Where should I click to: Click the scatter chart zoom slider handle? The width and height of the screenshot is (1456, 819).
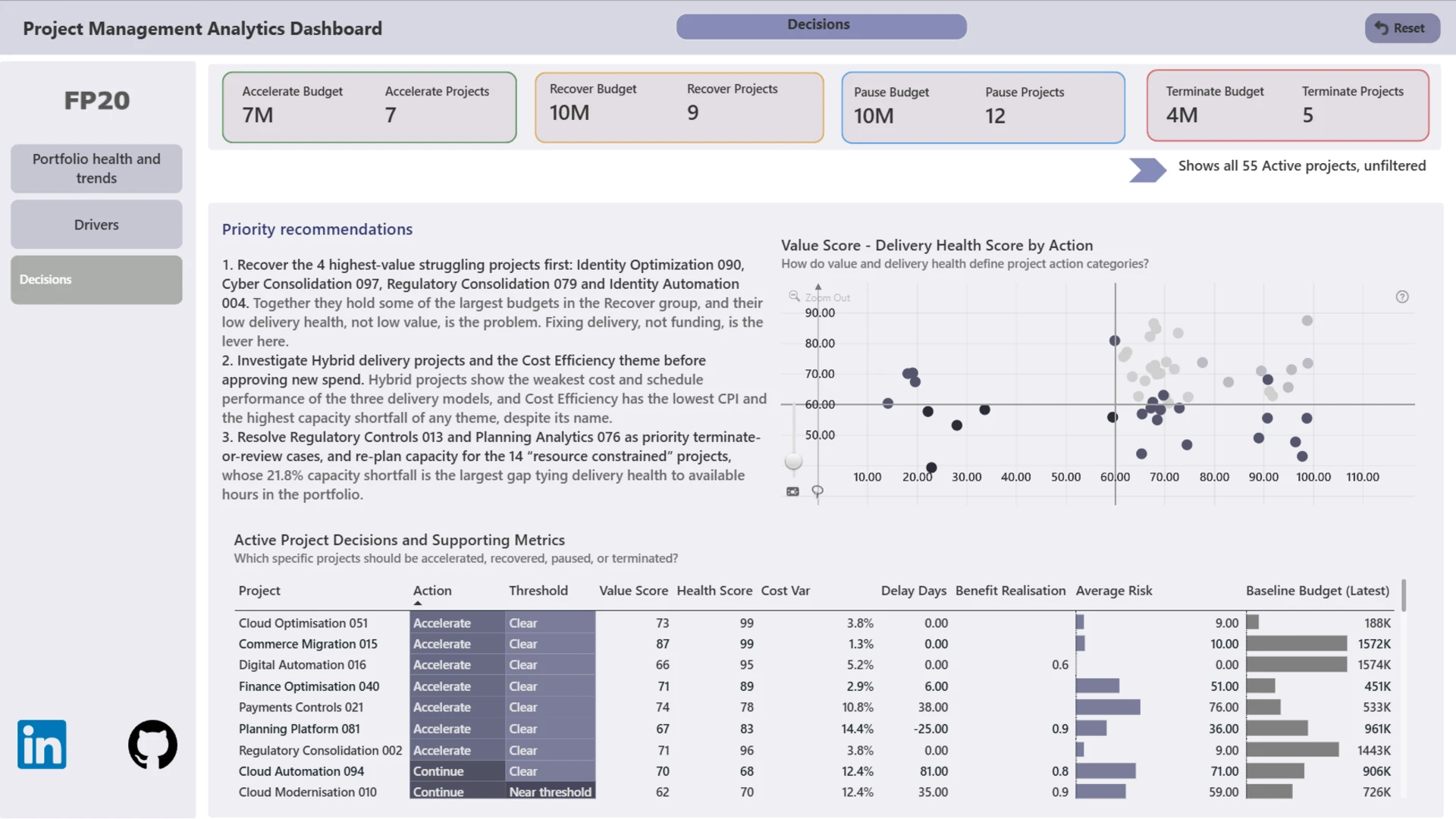pos(793,460)
